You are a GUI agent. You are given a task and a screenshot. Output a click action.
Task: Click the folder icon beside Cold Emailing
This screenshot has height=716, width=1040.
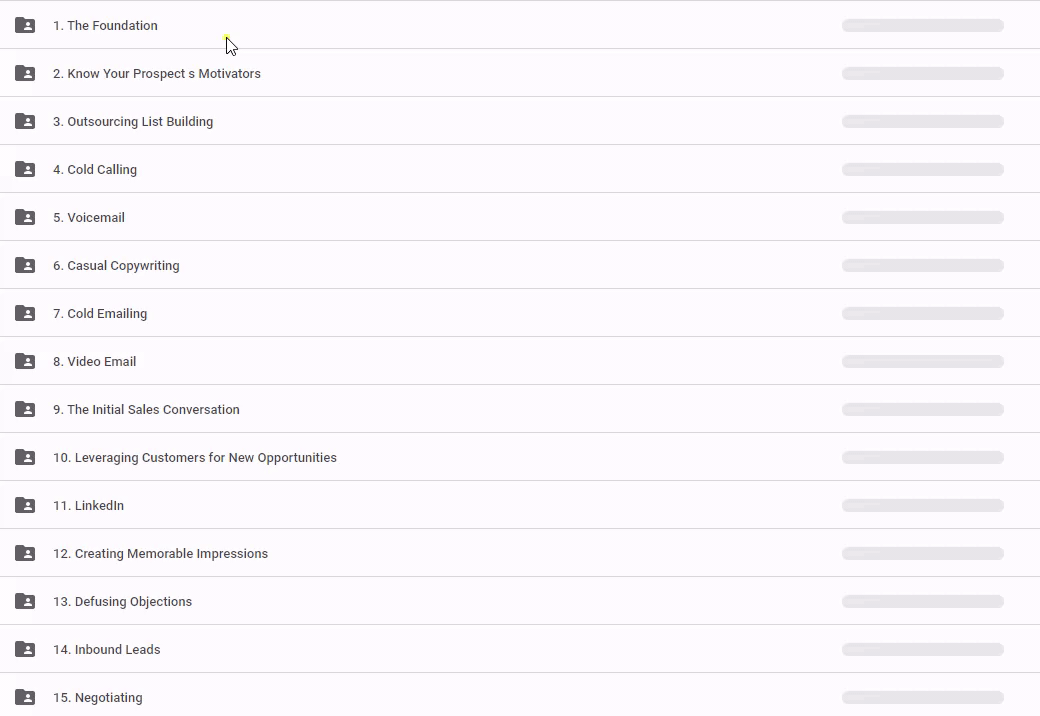tap(25, 313)
